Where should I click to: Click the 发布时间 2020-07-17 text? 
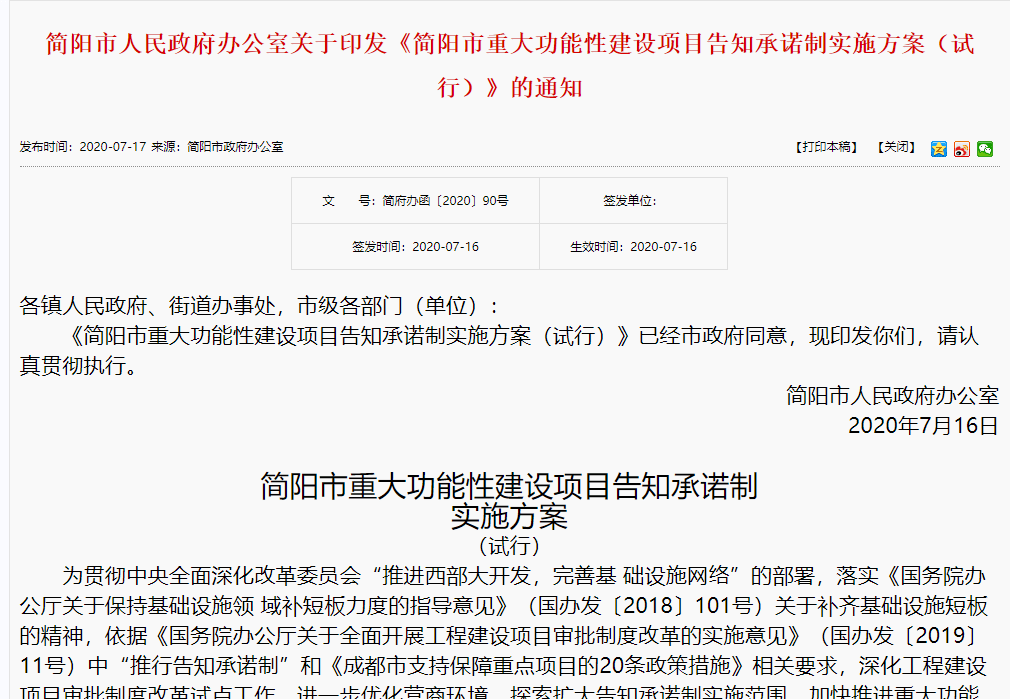(83, 147)
